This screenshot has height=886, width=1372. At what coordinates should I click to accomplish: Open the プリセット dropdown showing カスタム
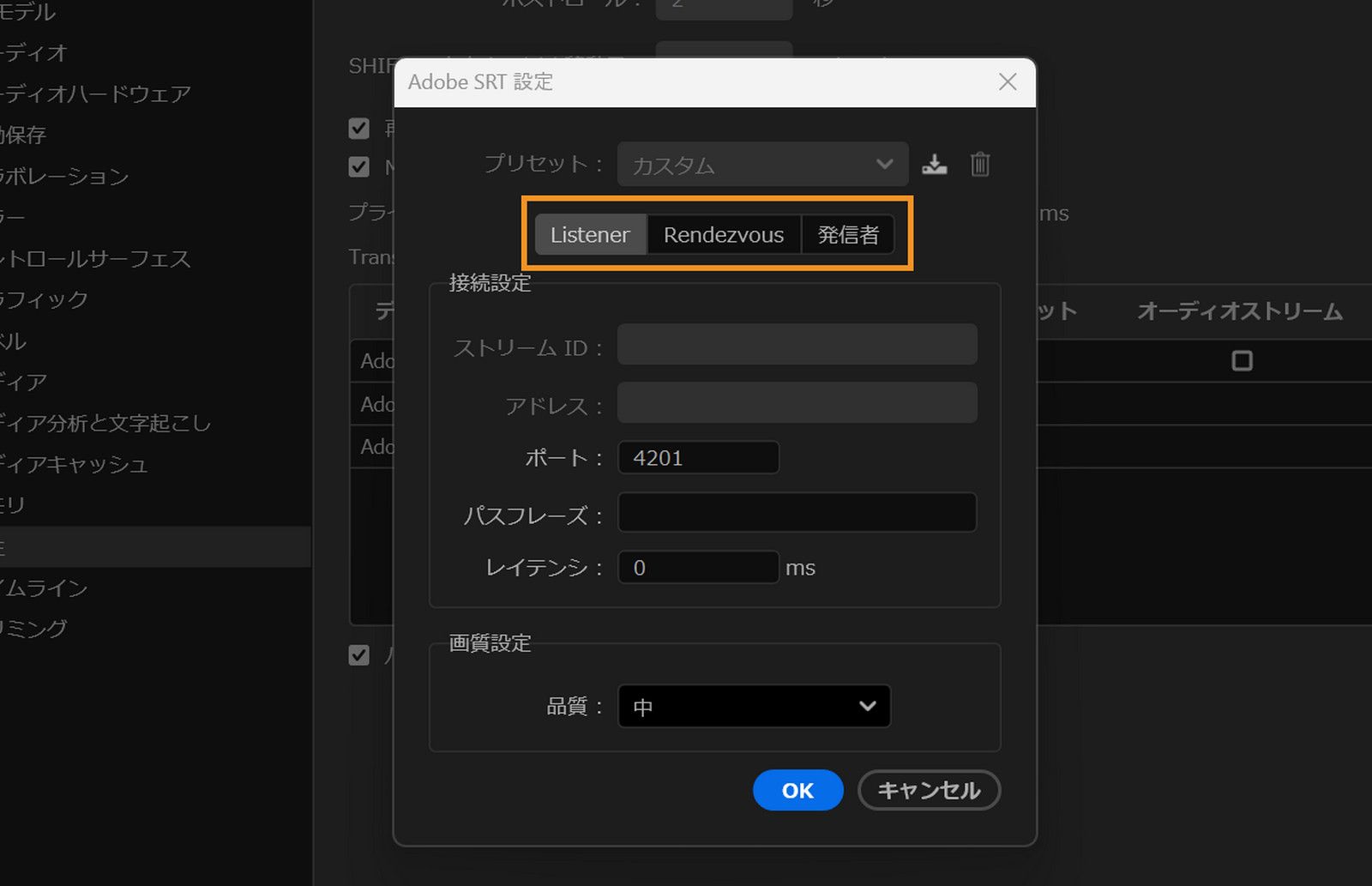(x=761, y=164)
